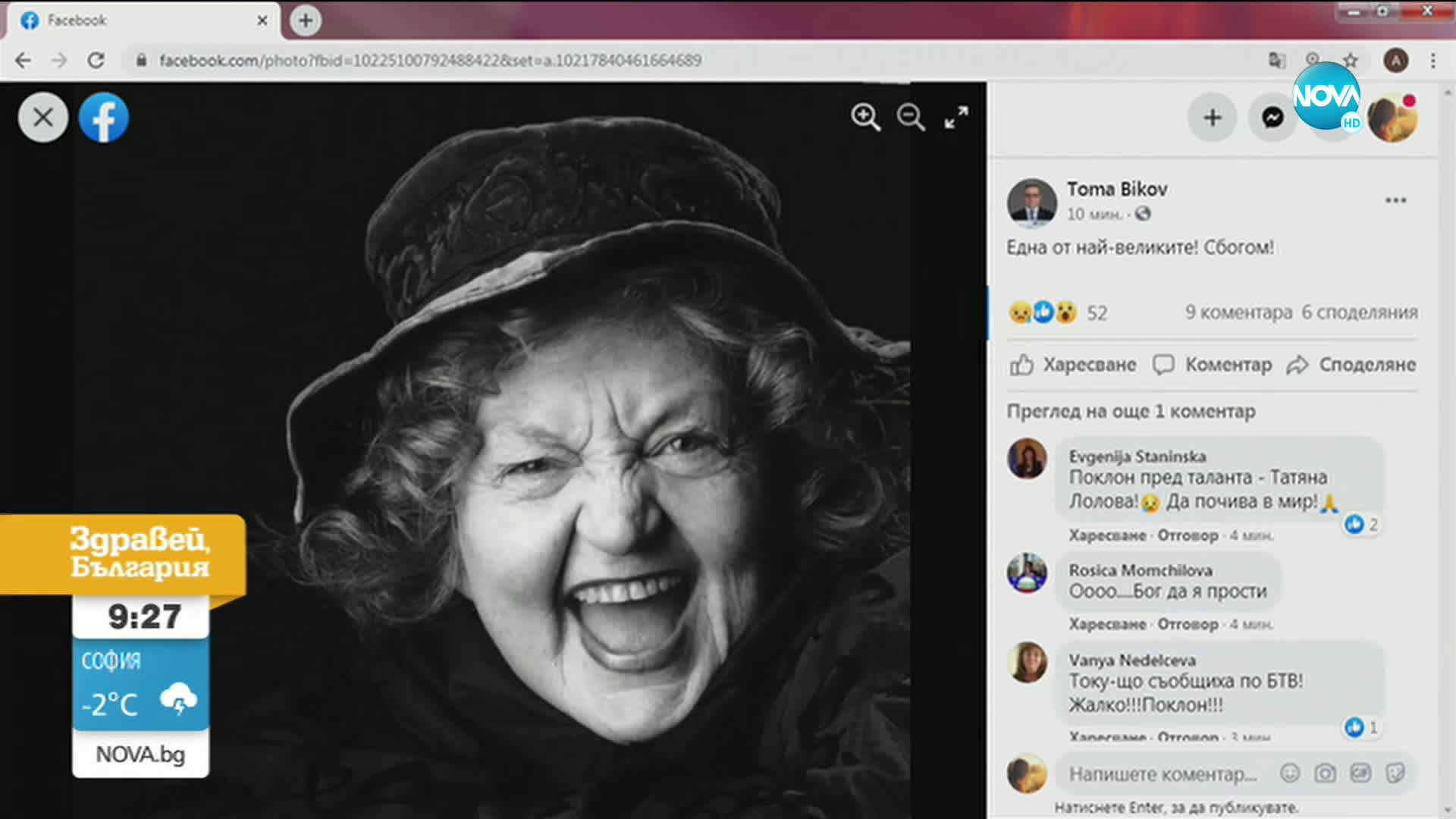Open the account profile picture menu
This screenshot has height=819, width=1456.
(x=1393, y=118)
